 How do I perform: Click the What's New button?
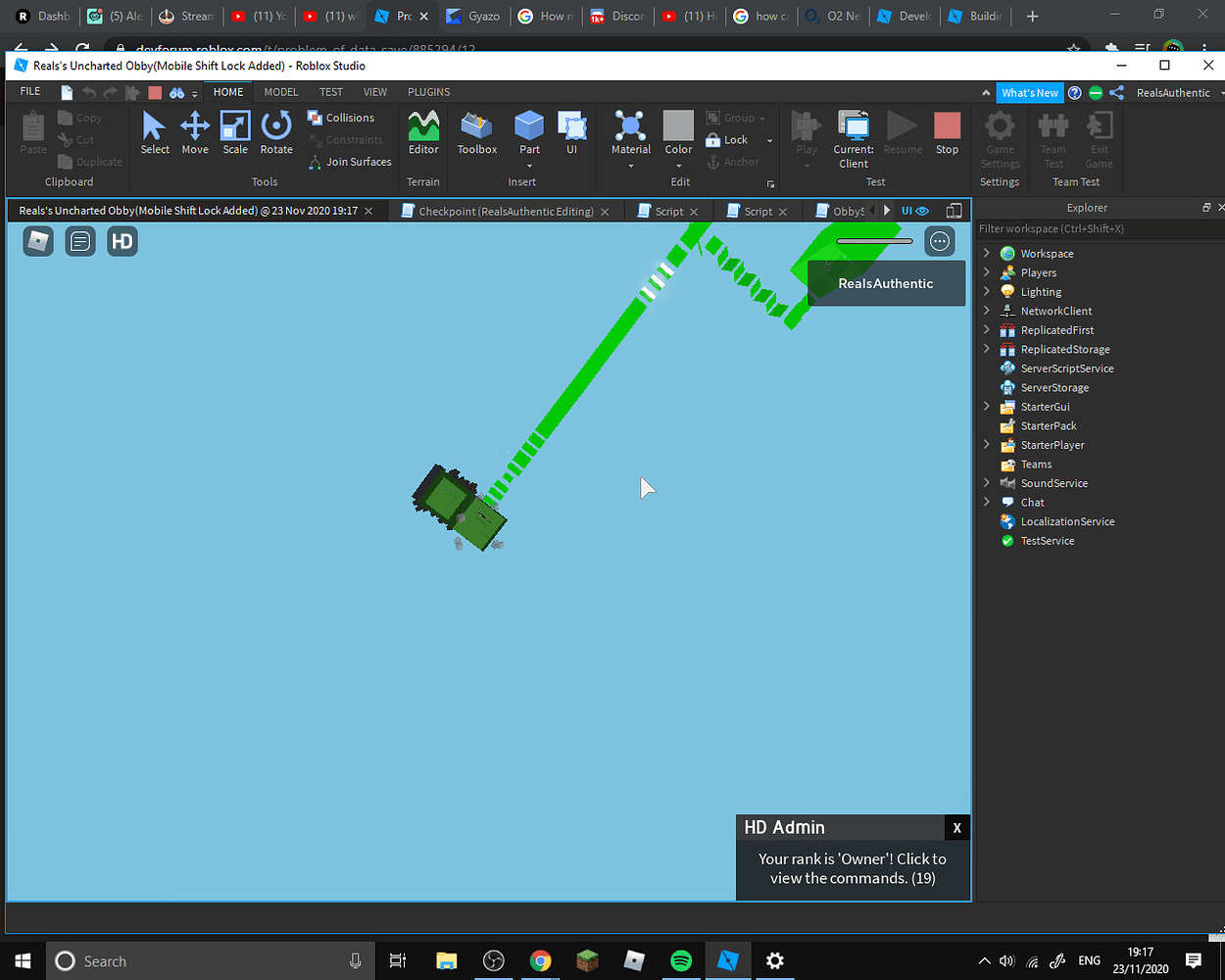pos(1030,93)
